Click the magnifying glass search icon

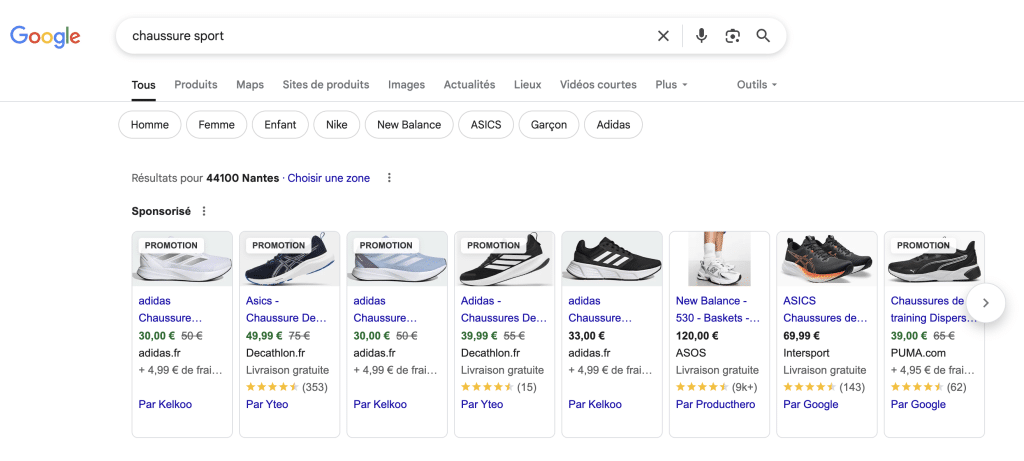(763, 36)
